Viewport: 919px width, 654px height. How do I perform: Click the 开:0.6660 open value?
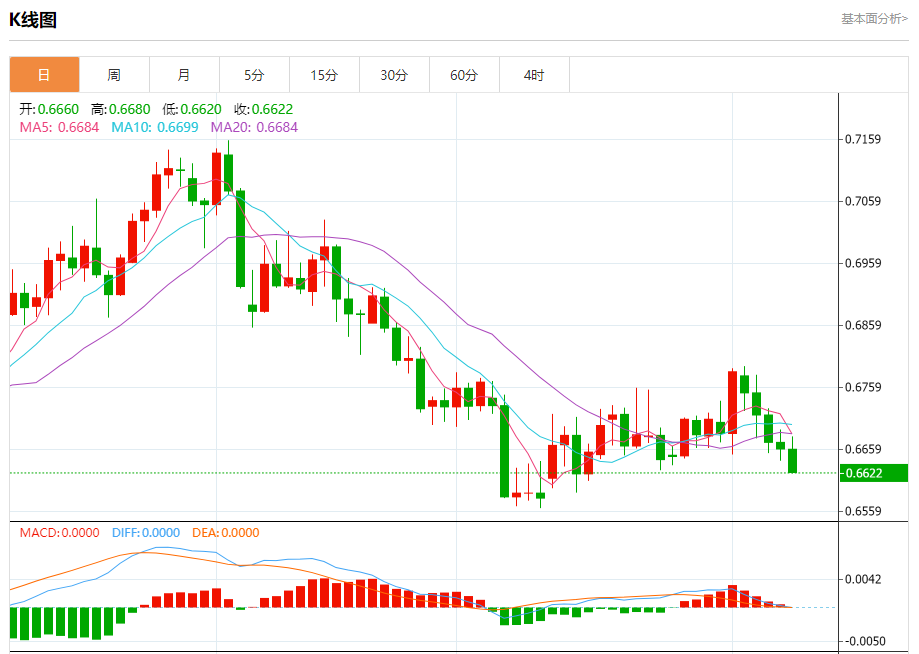pos(49,109)
